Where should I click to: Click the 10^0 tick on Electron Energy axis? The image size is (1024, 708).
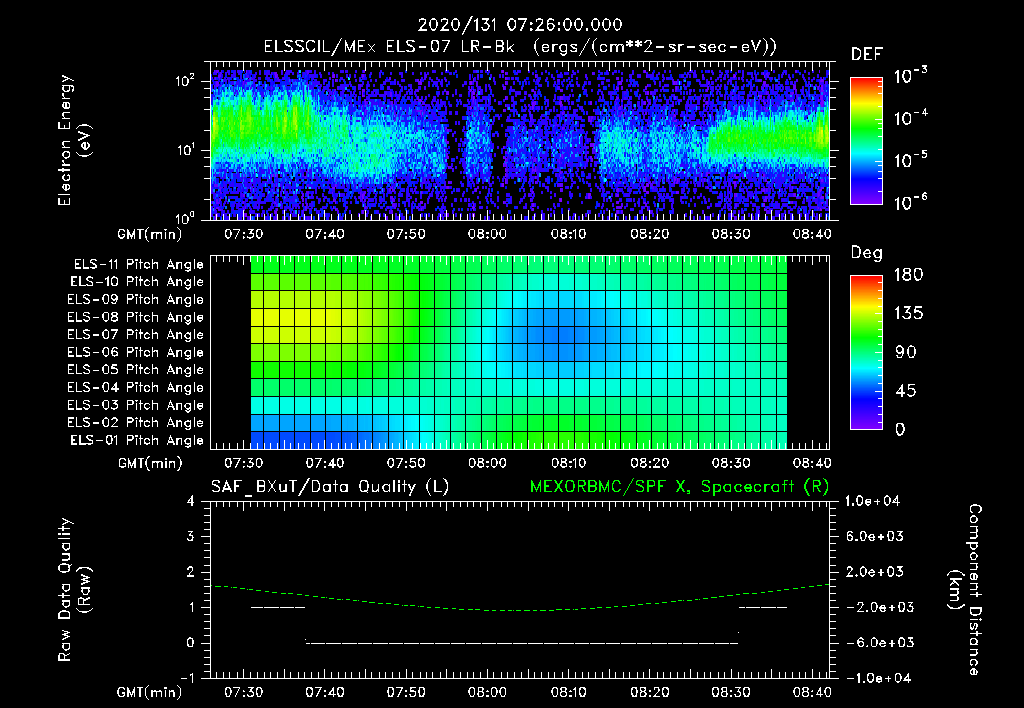(185, 218)
